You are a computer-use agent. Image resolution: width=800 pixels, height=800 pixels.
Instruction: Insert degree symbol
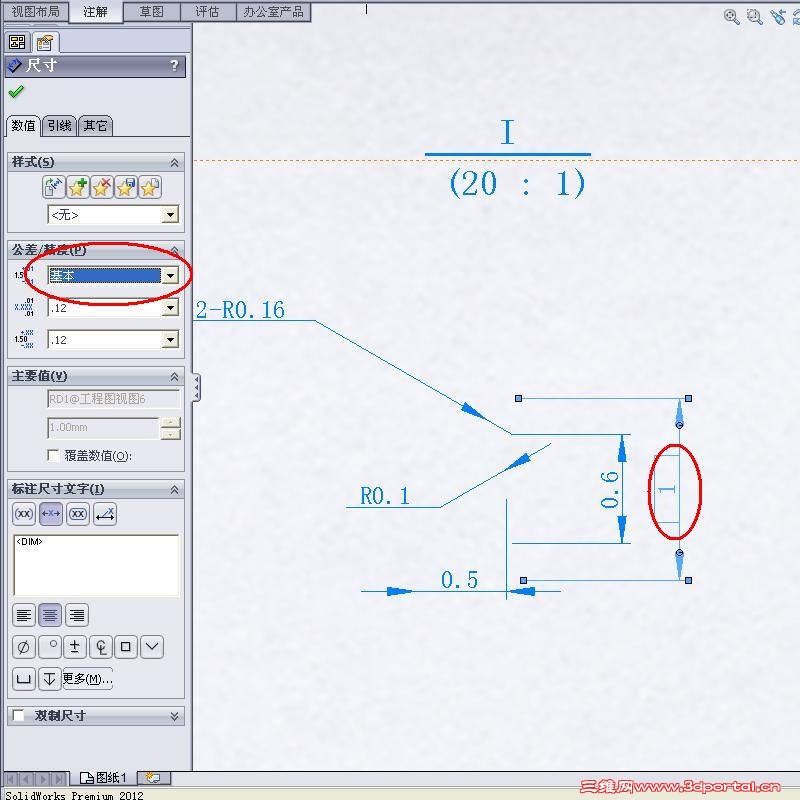click(50, 647)
